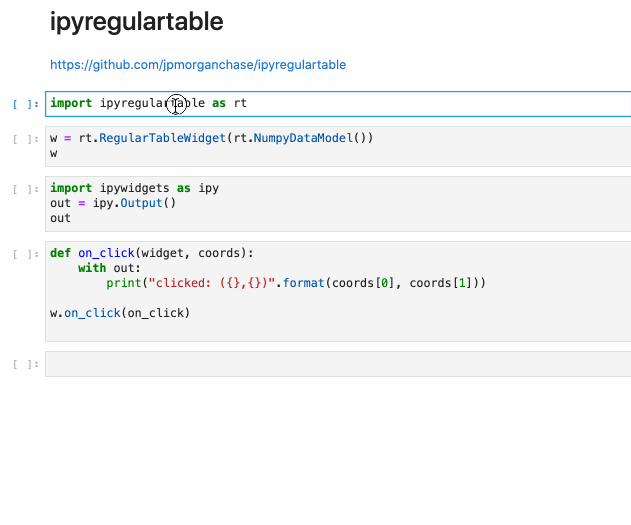Focus the import ipyregulartable code cell

pos(400,103)
